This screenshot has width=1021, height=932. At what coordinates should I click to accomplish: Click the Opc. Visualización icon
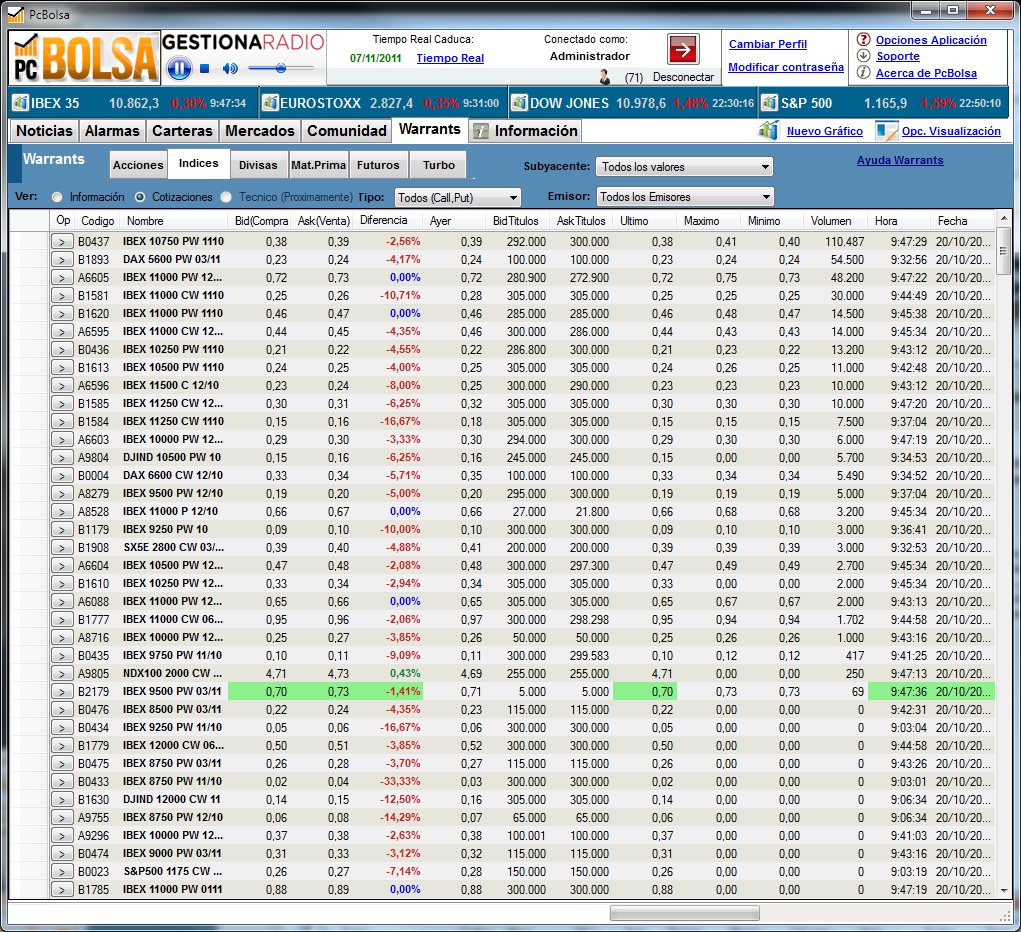(886, 130)
